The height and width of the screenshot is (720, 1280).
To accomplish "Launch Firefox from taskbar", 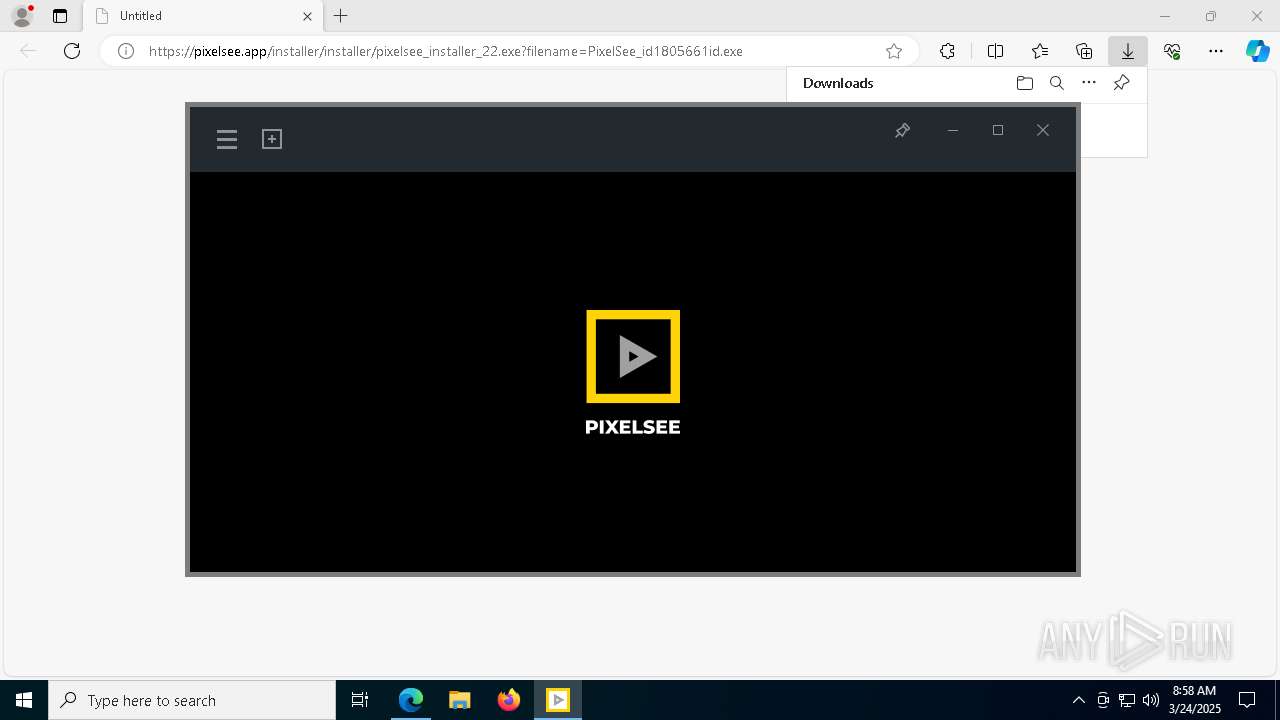I will 509,700.
